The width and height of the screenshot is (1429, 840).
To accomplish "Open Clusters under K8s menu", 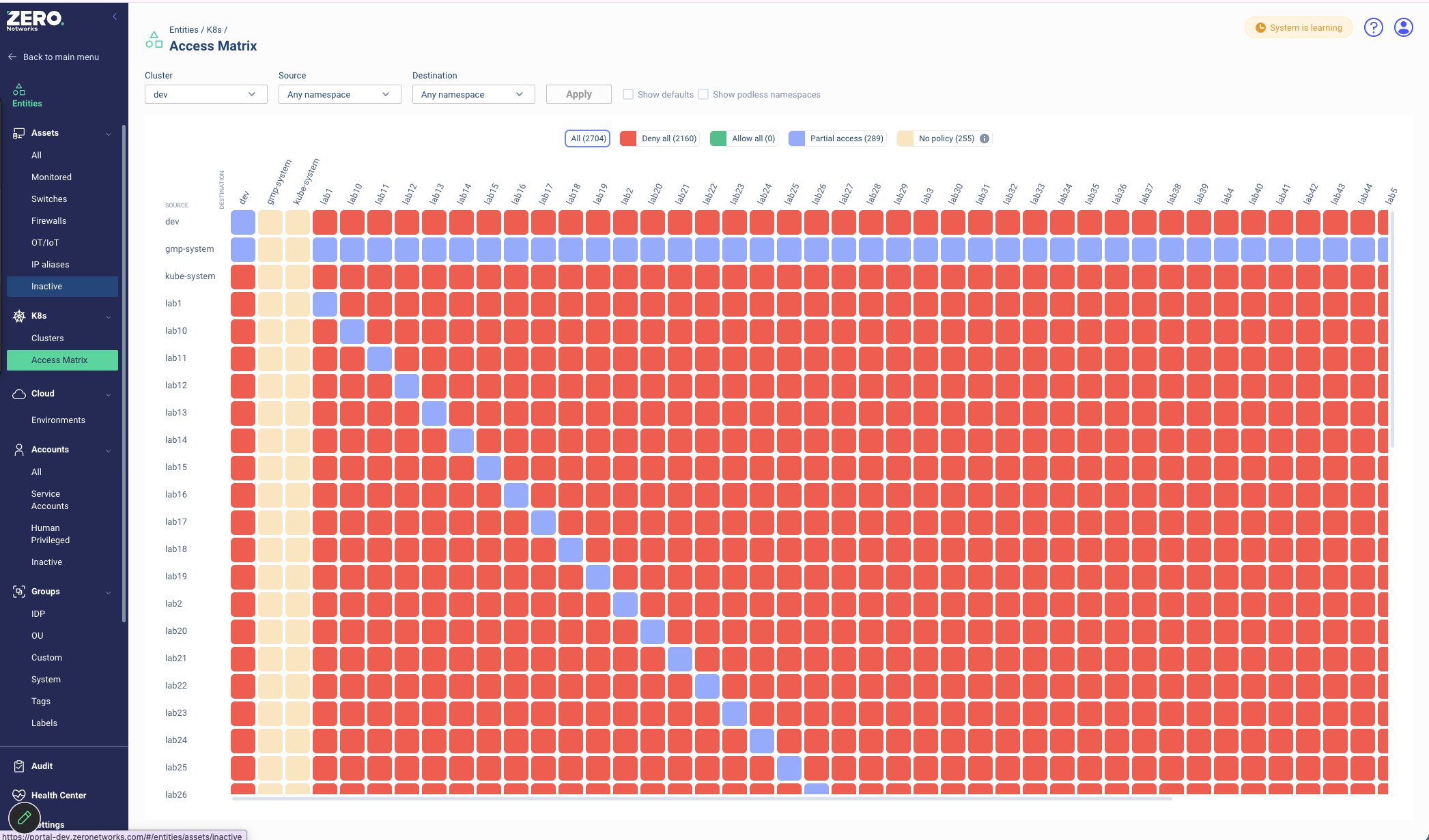I will click(x=48, y=338).
